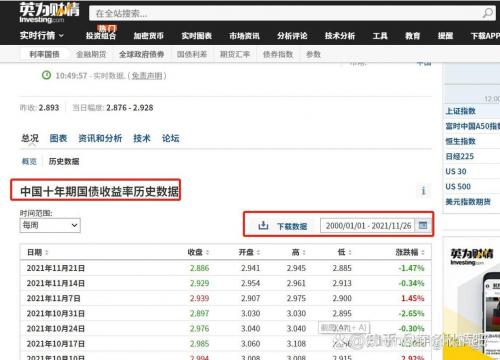Sort table by 高 column arrows
This screenshot has height=360, width=500.
pos(304,253)
